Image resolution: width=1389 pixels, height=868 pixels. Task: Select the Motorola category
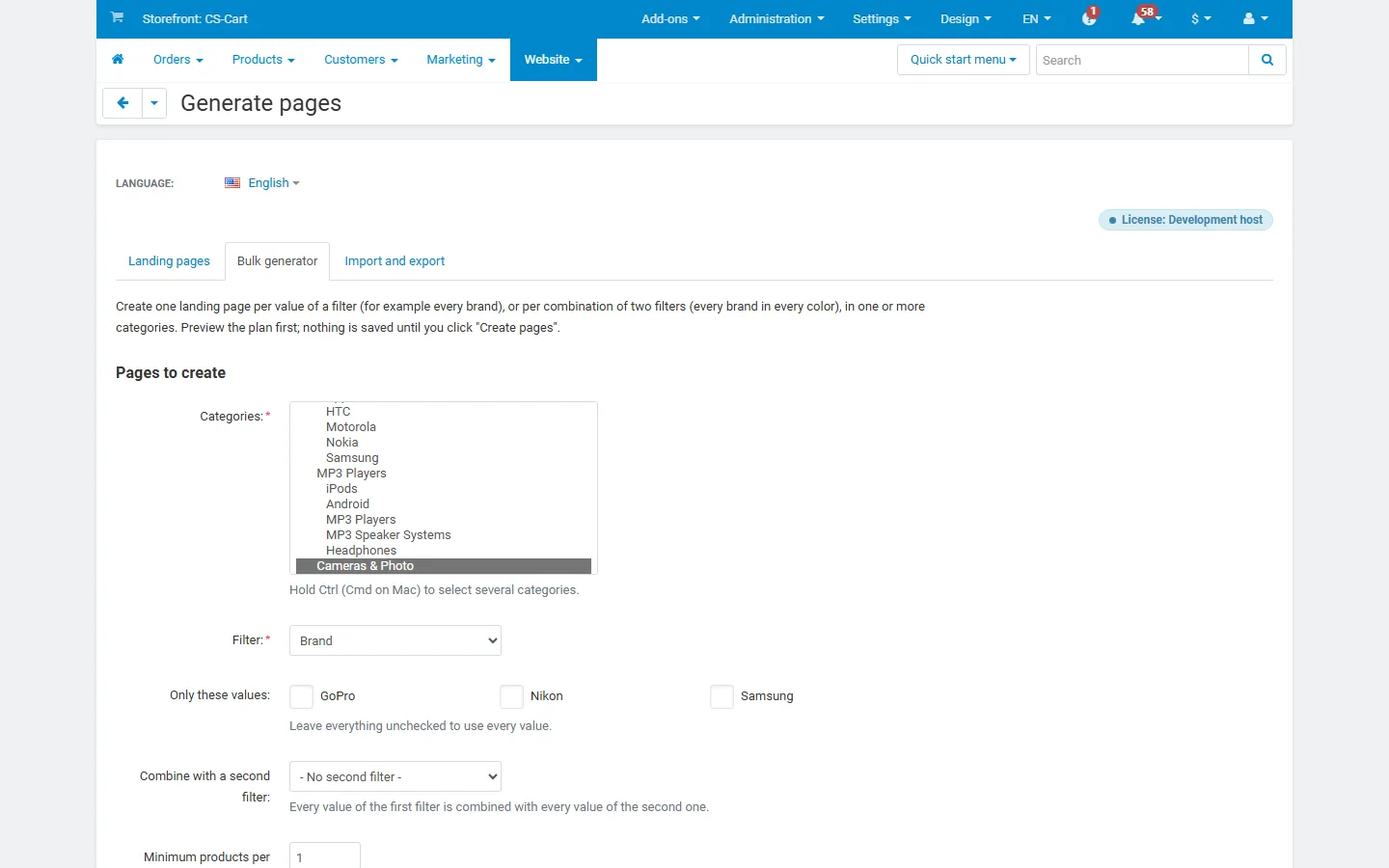[x=444, y=427]
